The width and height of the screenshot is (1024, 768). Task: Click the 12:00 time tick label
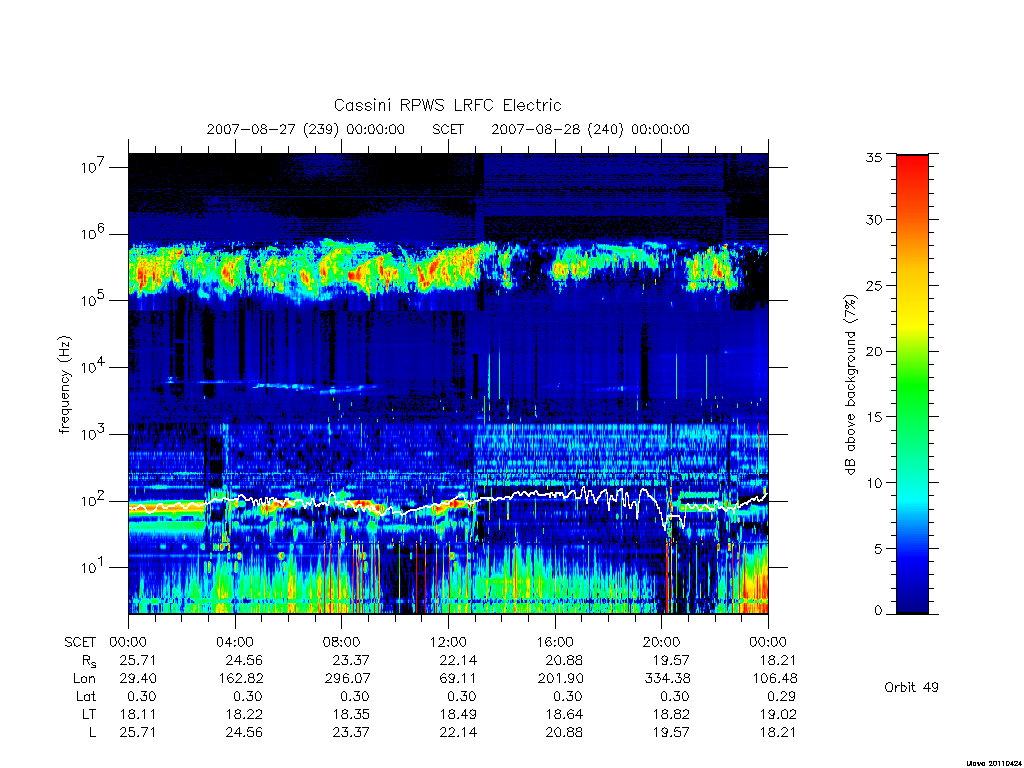tap(448, 642)
